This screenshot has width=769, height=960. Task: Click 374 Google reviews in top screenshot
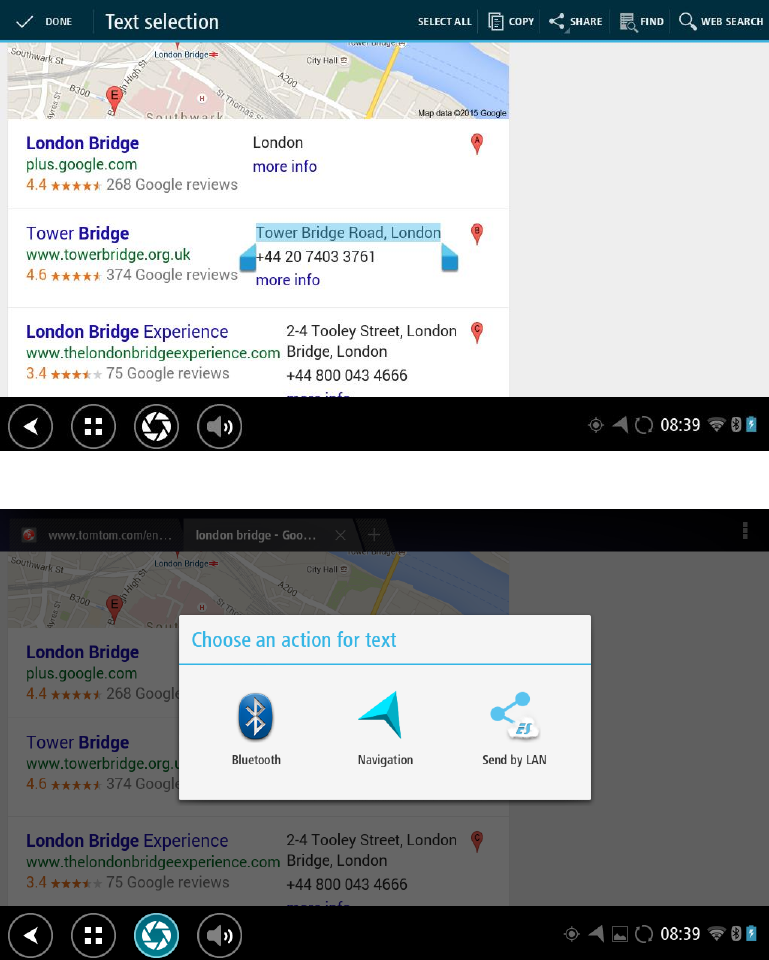pyautogui.click(x=172, y=275)
